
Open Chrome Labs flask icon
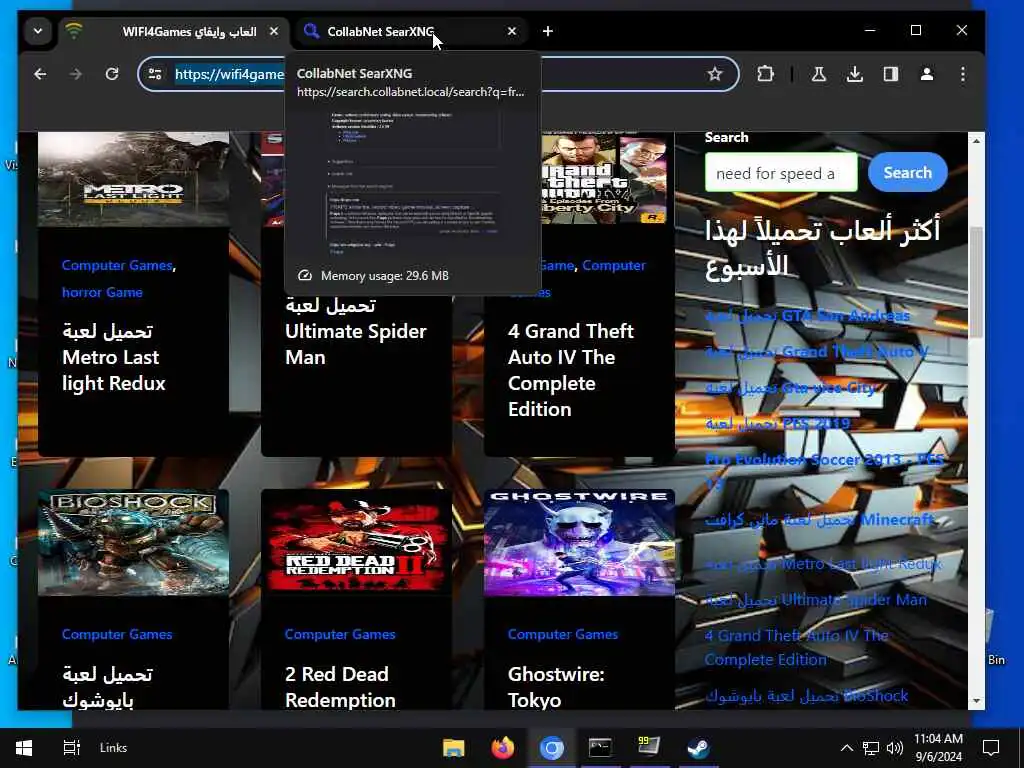[x=818, y=74]
